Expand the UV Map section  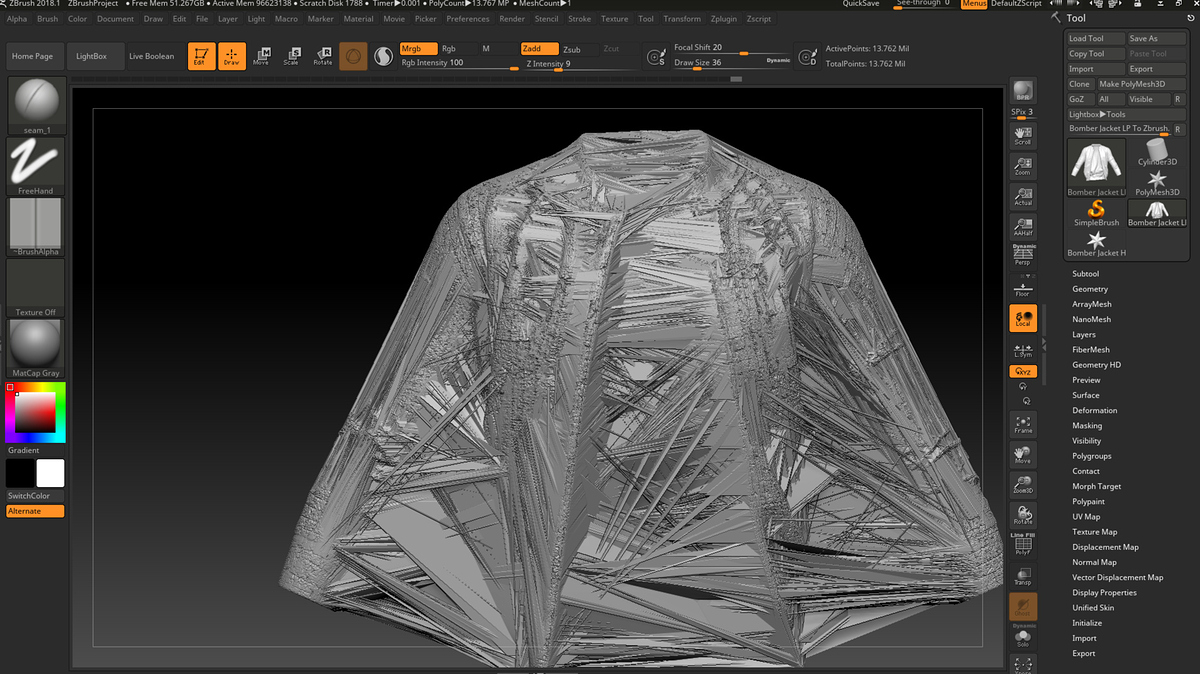tap(1086, 517)
